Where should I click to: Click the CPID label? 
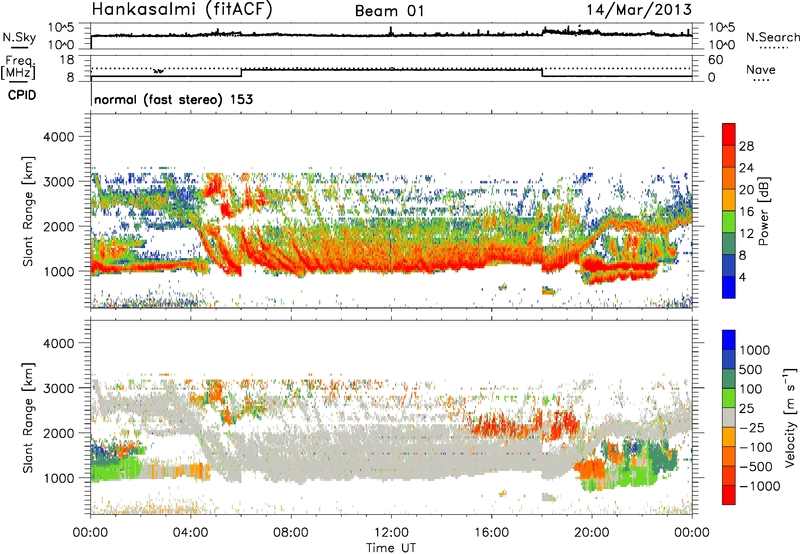[22, 95]
